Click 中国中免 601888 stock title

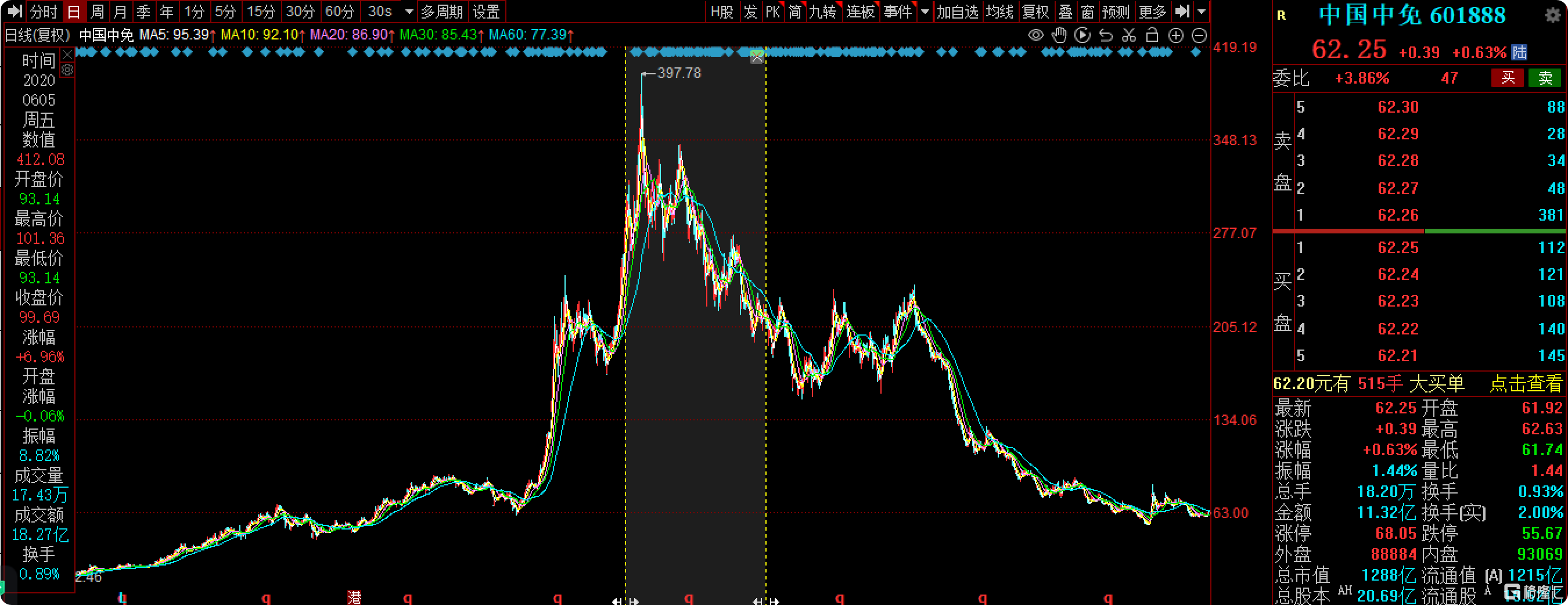point(1412,15)
